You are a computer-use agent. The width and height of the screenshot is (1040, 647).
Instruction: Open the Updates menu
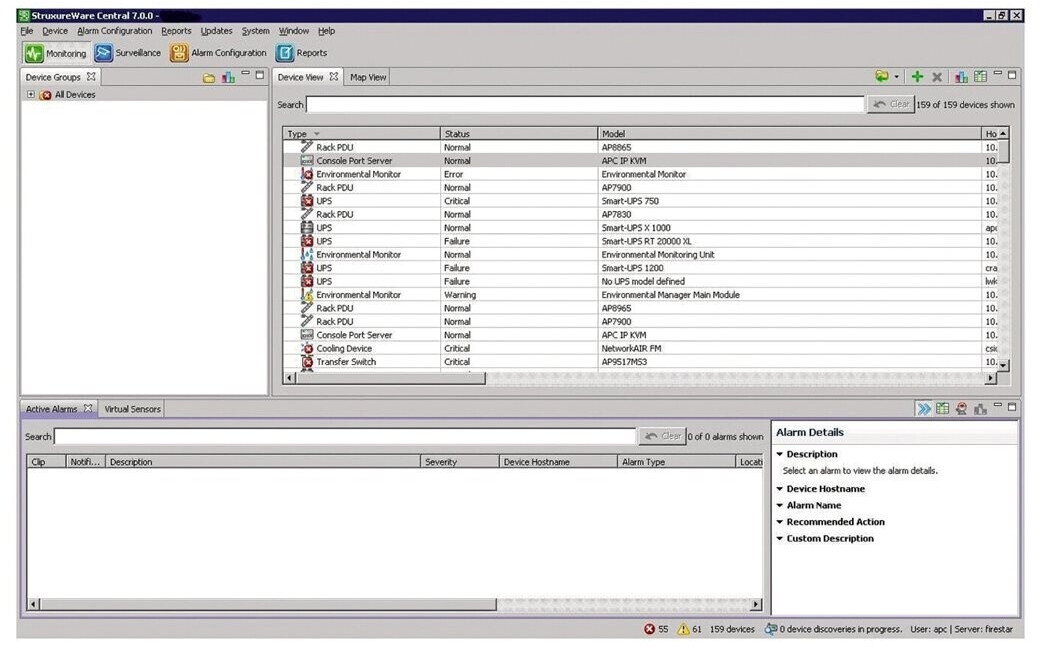pyautogui.click(x=216, y=31)
